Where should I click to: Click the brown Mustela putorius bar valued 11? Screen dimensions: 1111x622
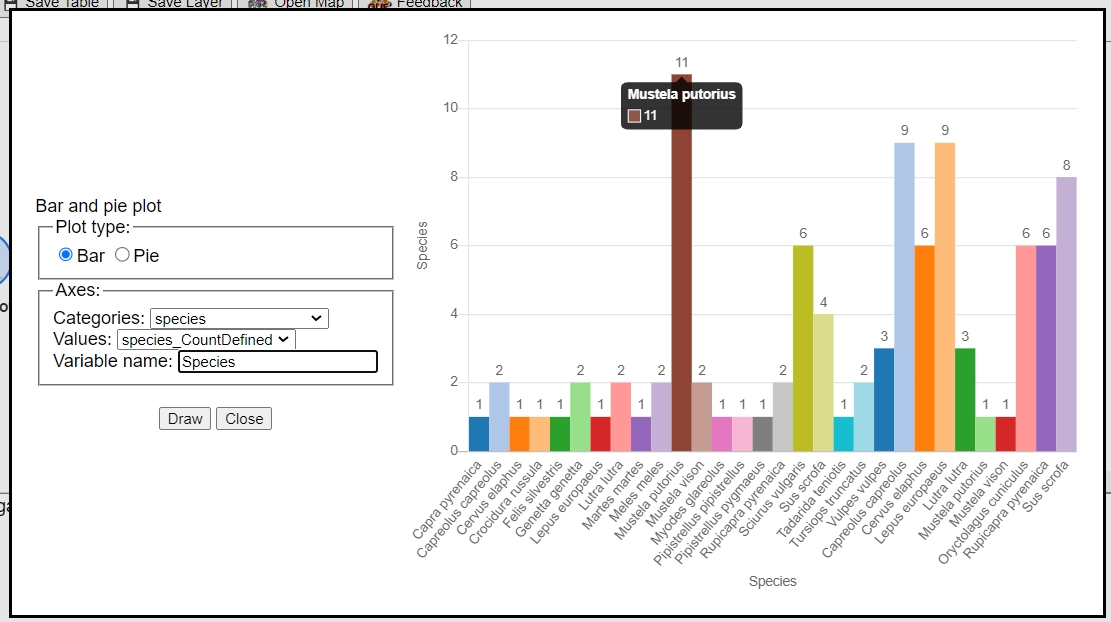click(682, 263)
